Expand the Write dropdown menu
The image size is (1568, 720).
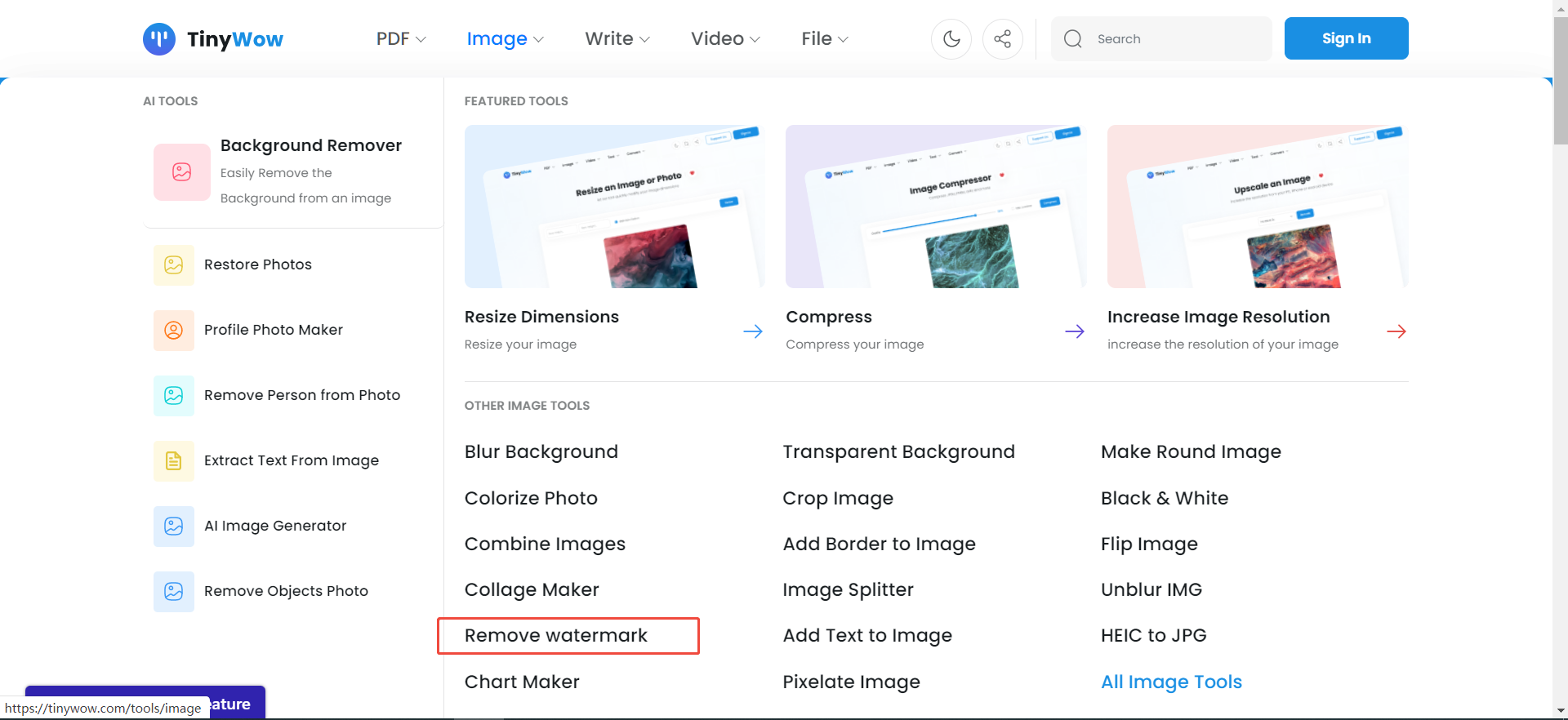(x=617, y=39)
